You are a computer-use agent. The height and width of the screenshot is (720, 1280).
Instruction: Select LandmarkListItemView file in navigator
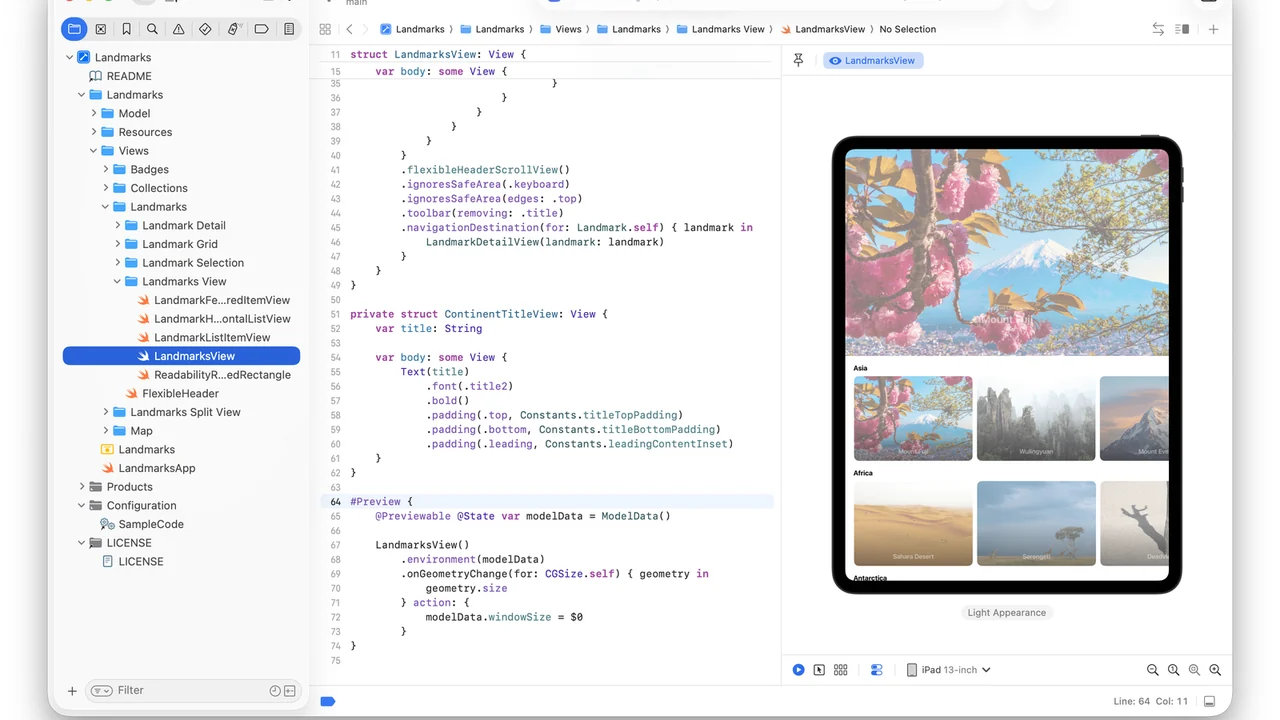pos(204,338)
